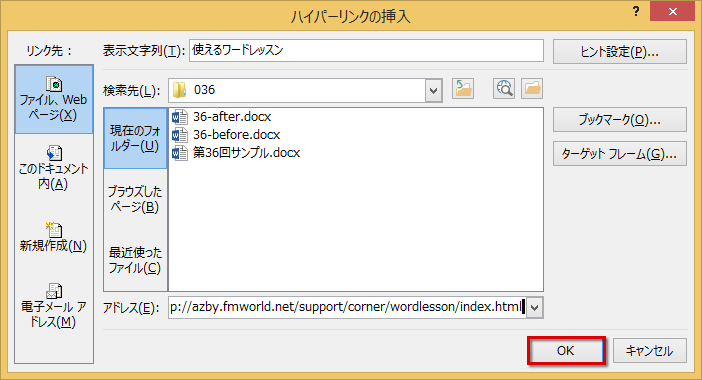Screen dimensions: 702x380
Task: Open ヒント設定 dialog
Action: pyautogui.click(x=620, y=52)
